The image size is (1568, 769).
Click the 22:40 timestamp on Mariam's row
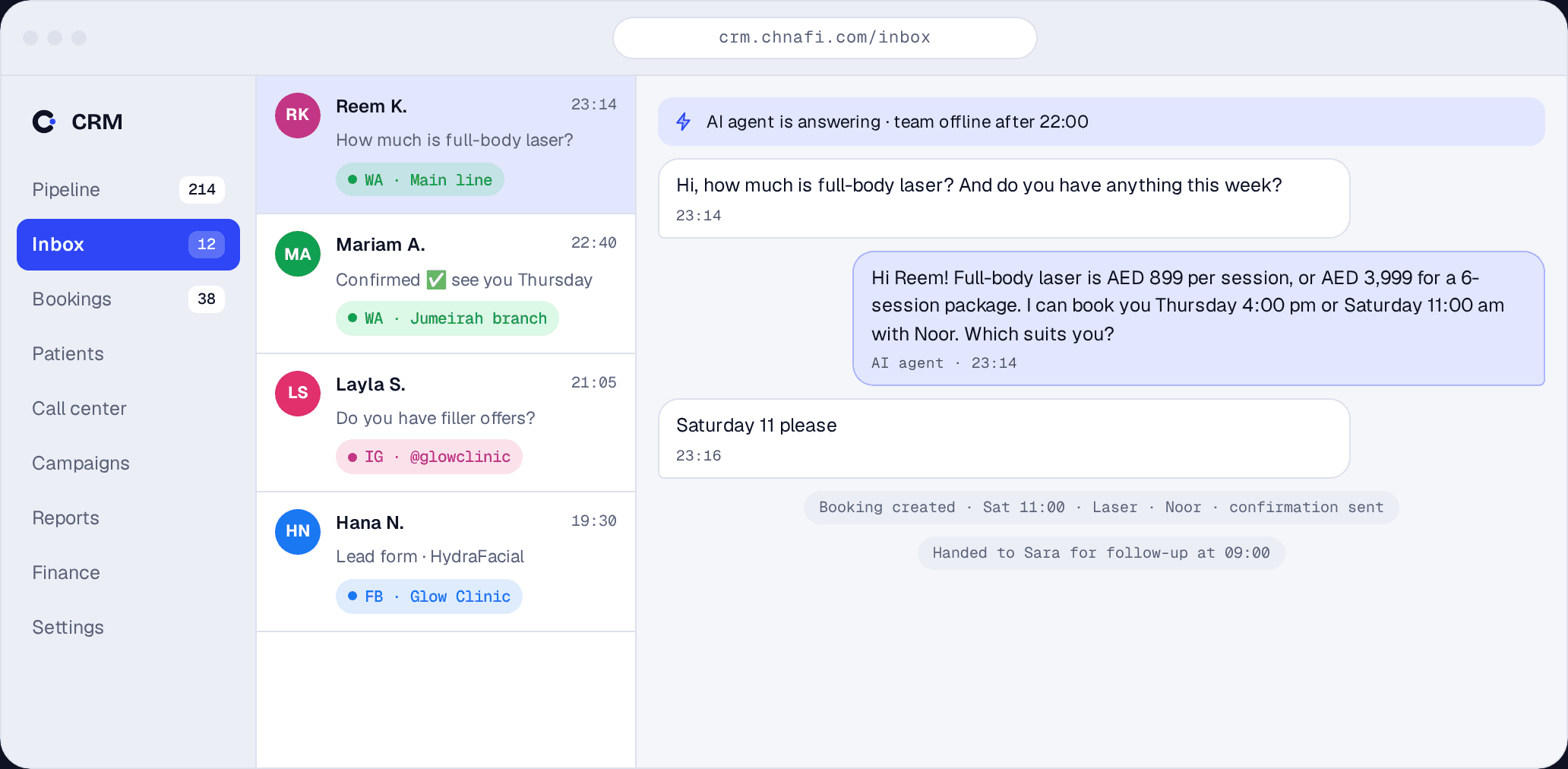click(594, 243)
